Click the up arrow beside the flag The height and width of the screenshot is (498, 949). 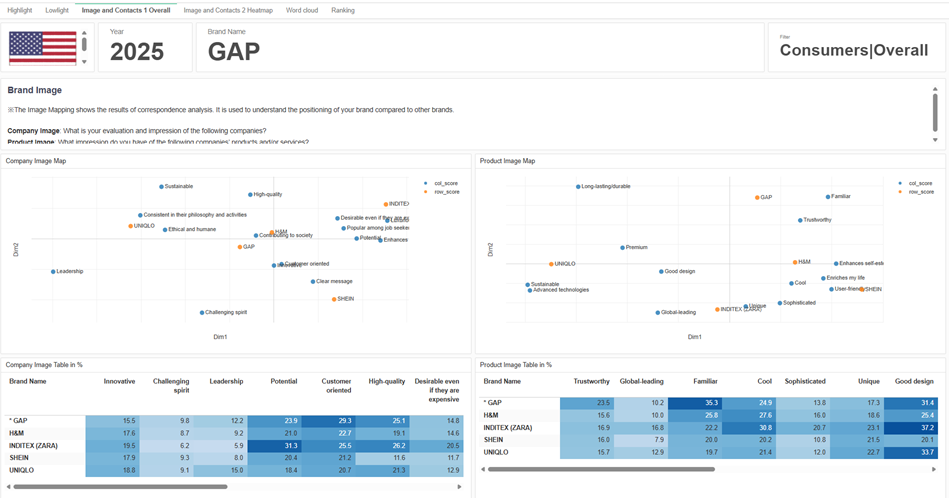[84, 33]
